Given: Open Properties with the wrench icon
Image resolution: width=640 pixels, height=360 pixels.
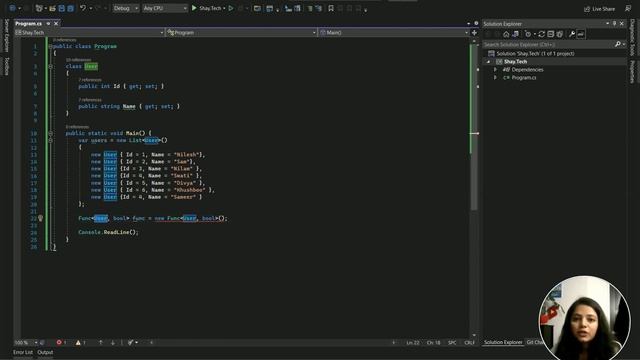Looking at the screenshot, I should point(572,34).
